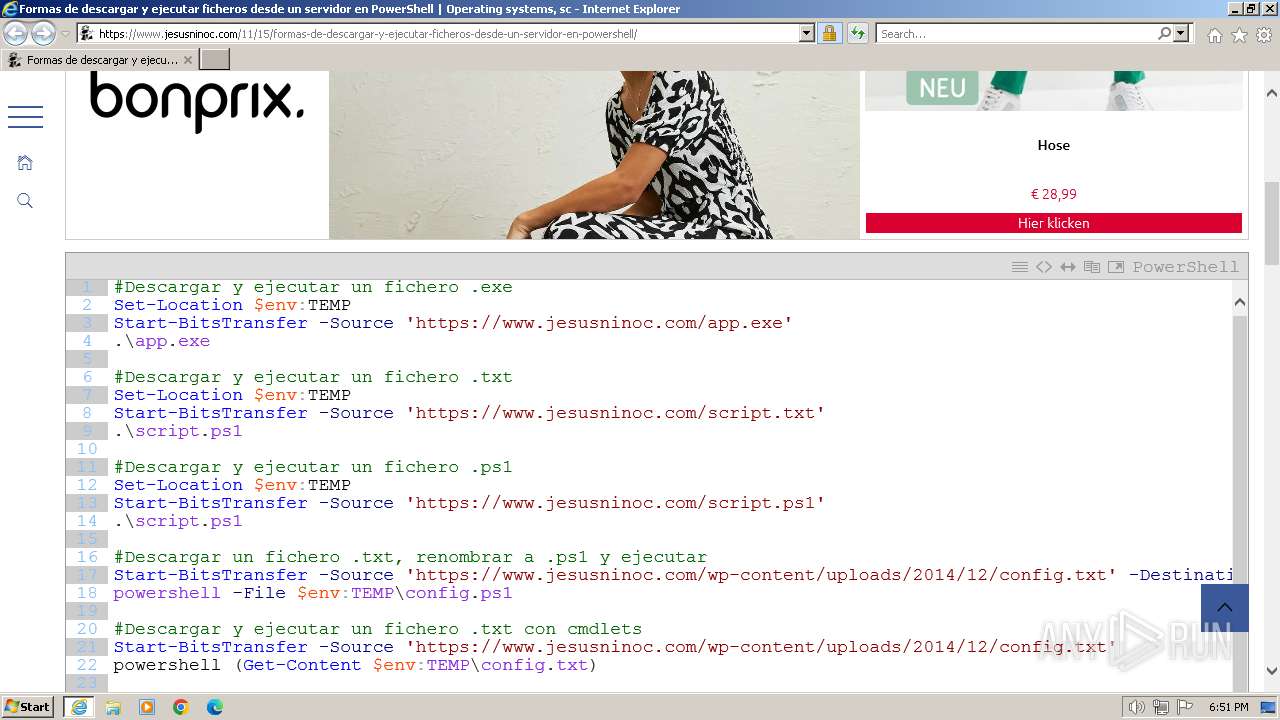1280x720 pixels.
Task: Click 'powershell -File $env:TEMP\config.ps1' line
Action: [x=313, y=593]
